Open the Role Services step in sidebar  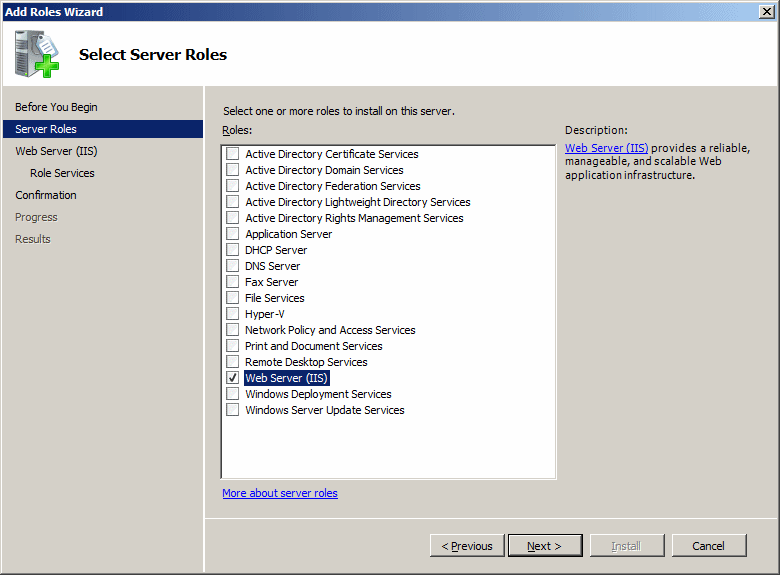62,173
